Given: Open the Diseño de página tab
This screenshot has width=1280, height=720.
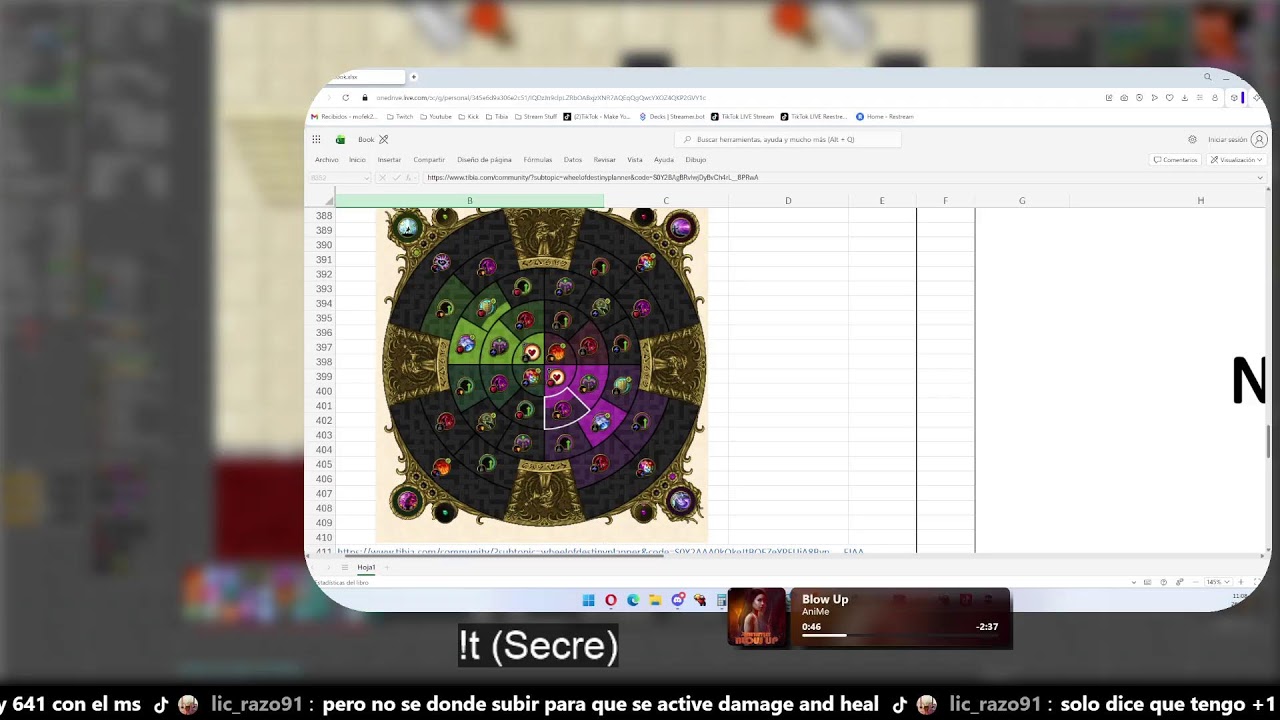Looking at the screenshot, I should point(484,160).
